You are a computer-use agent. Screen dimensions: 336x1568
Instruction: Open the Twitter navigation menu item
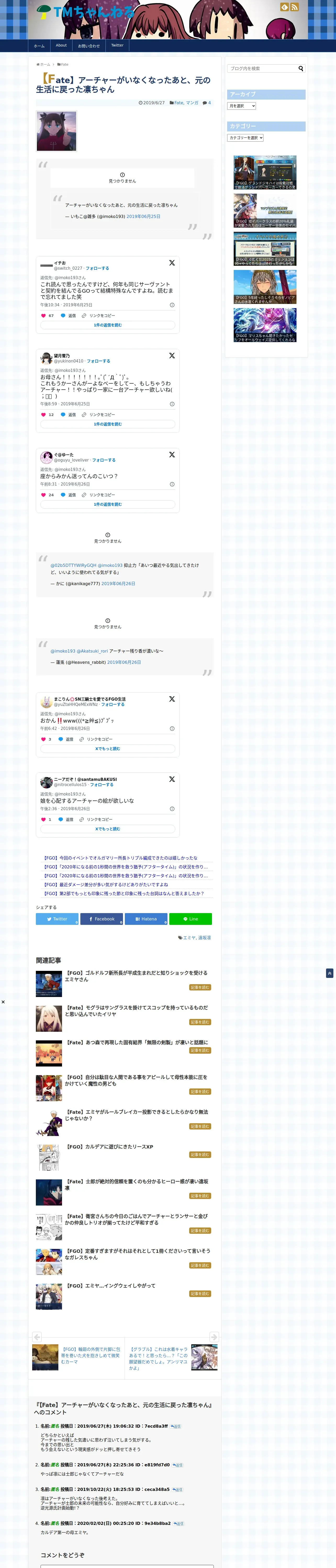click(x=117, y=46)
